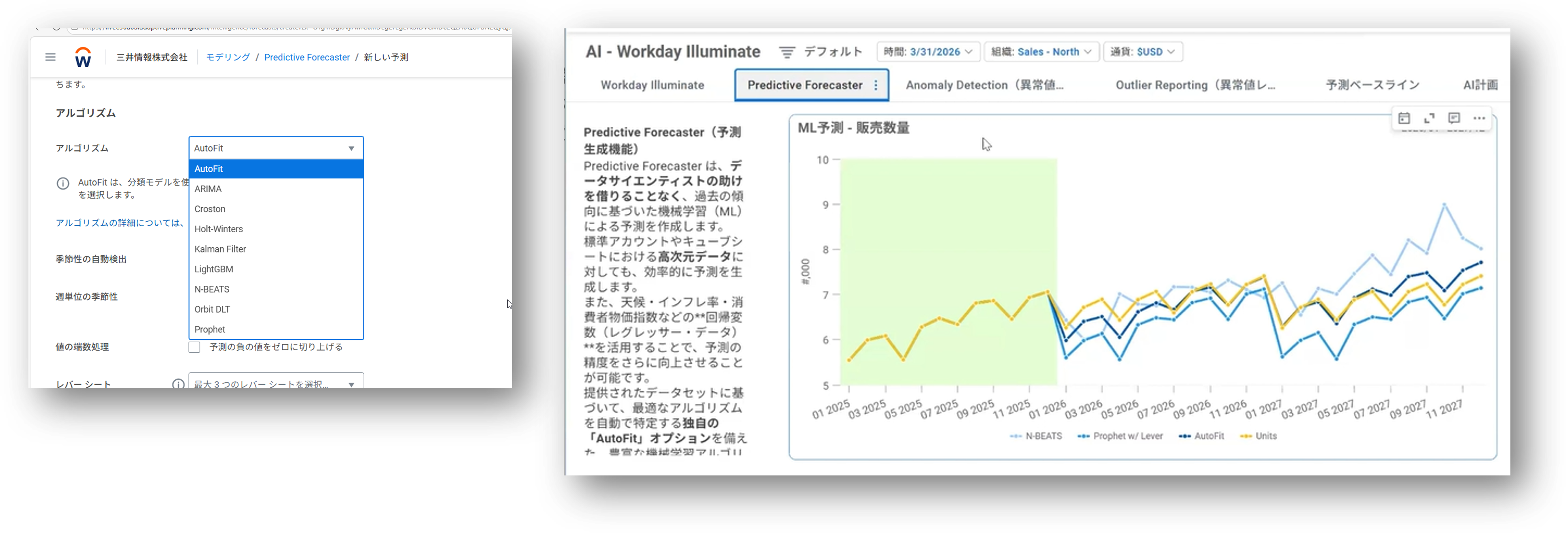Toggle the AutoFit legend series in the chart
The image size is (1568, 533).
1201,436
